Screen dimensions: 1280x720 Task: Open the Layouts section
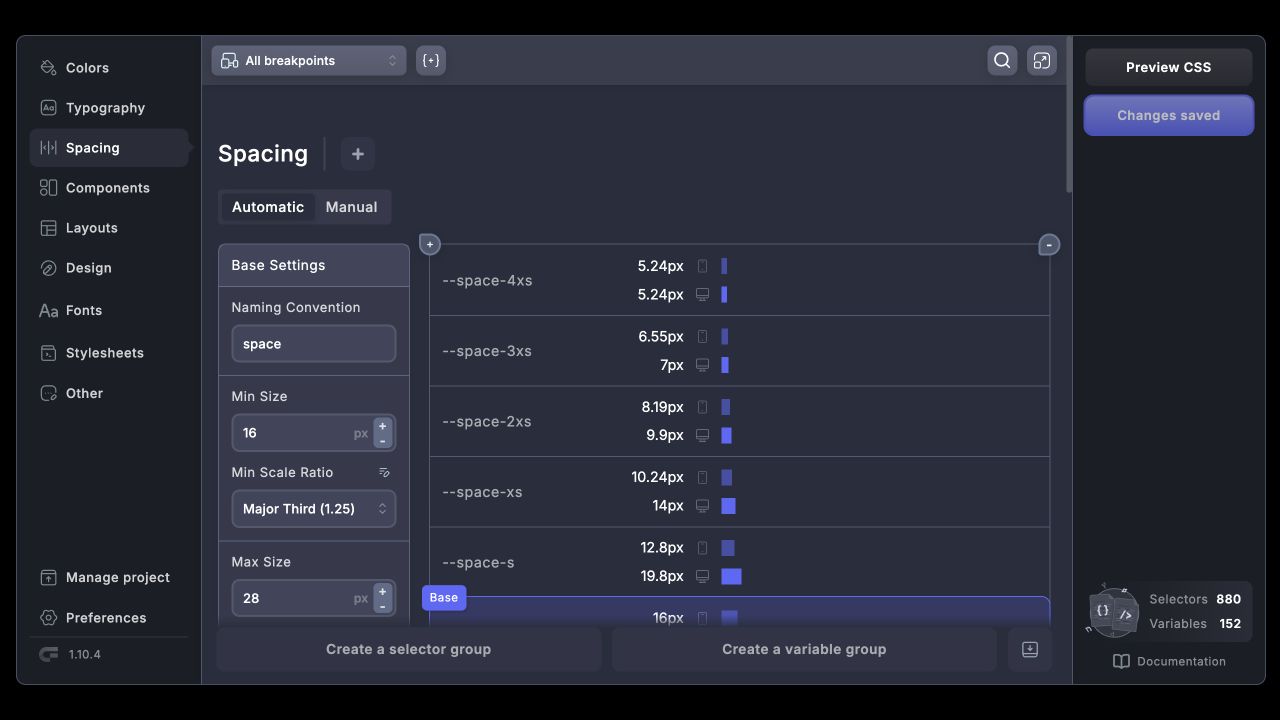point(108,228)
